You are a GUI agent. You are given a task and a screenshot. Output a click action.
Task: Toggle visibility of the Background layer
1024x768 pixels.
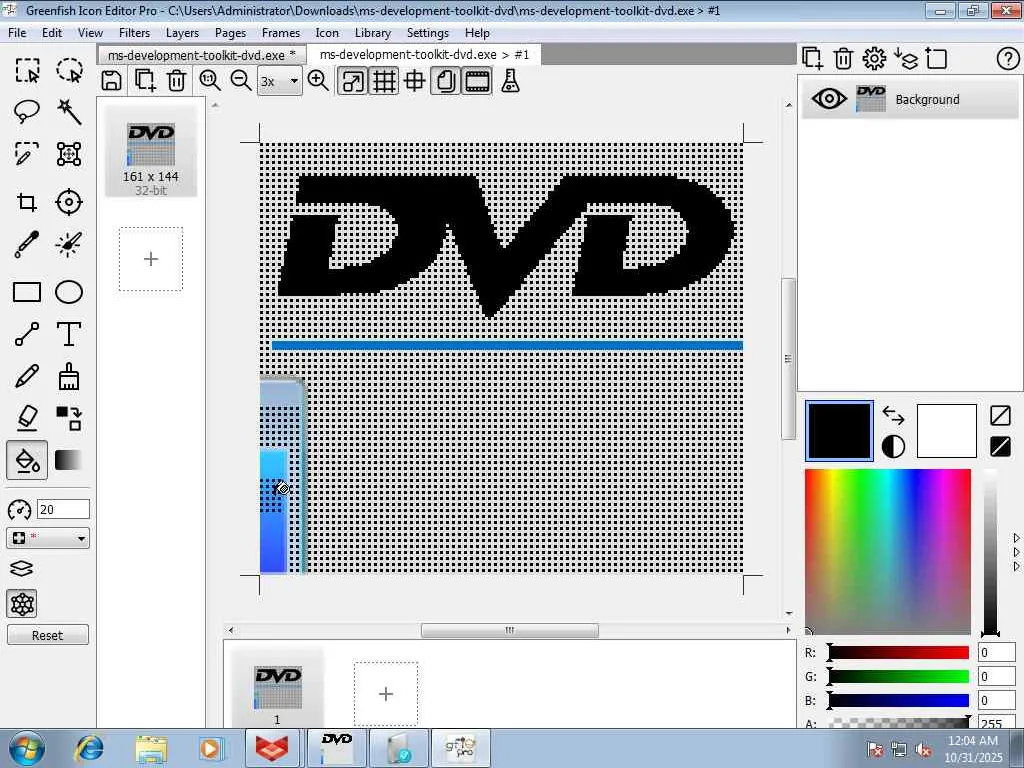pos(829,99)
